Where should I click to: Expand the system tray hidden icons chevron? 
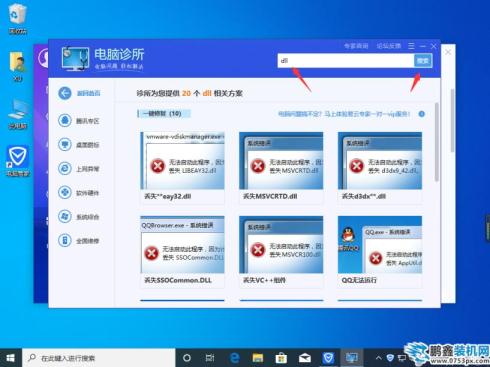coord(378,358)
